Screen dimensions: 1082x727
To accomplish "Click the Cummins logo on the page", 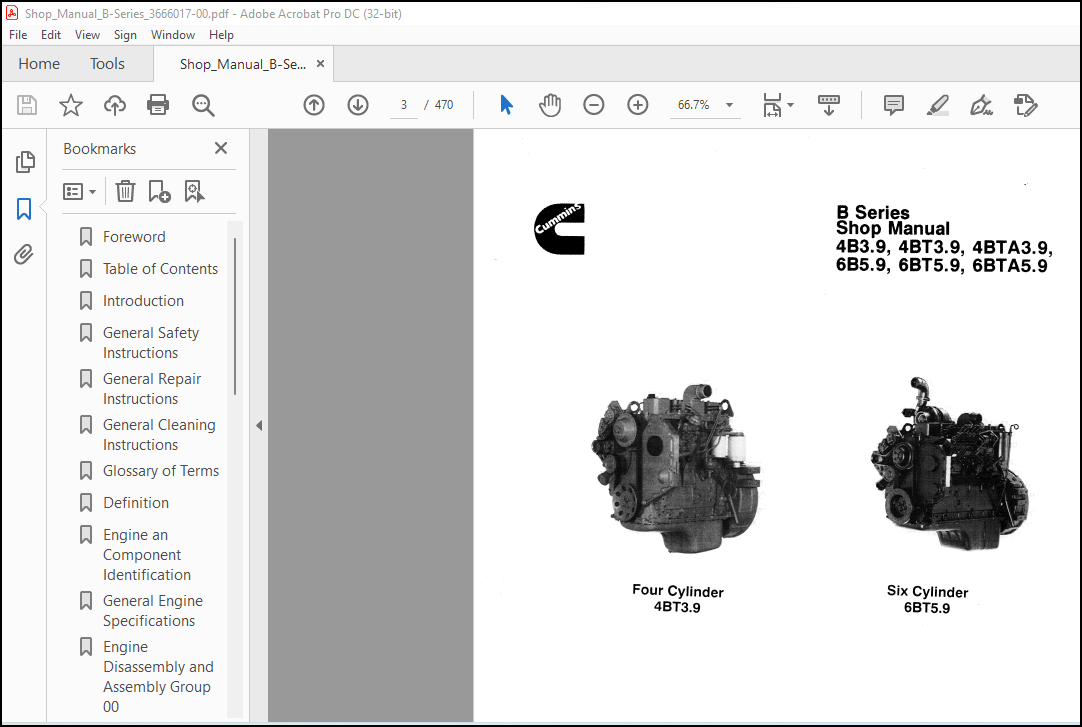I will coord(560,229).
